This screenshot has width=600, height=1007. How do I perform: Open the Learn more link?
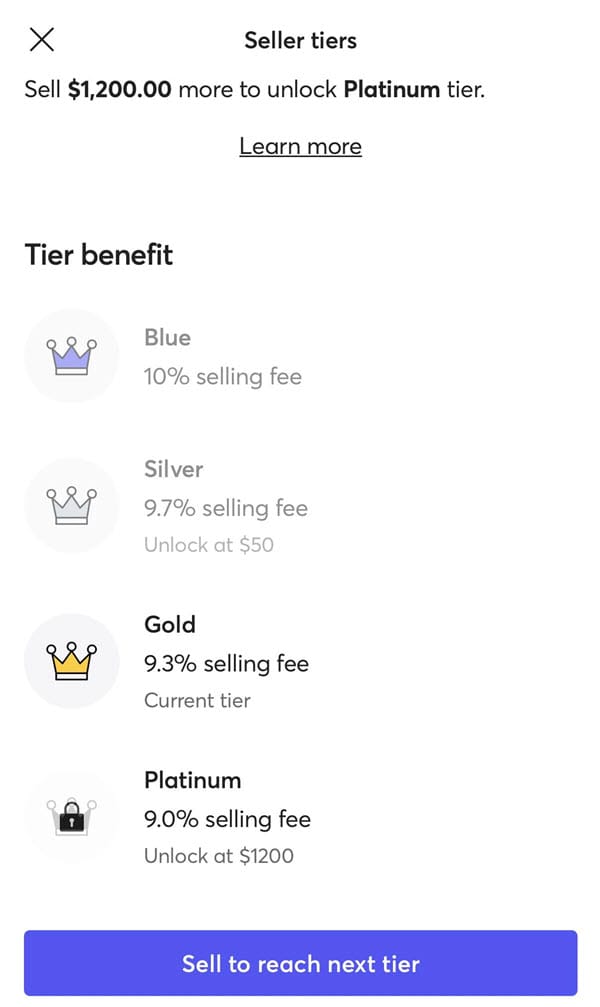click(x=300, y=147)
